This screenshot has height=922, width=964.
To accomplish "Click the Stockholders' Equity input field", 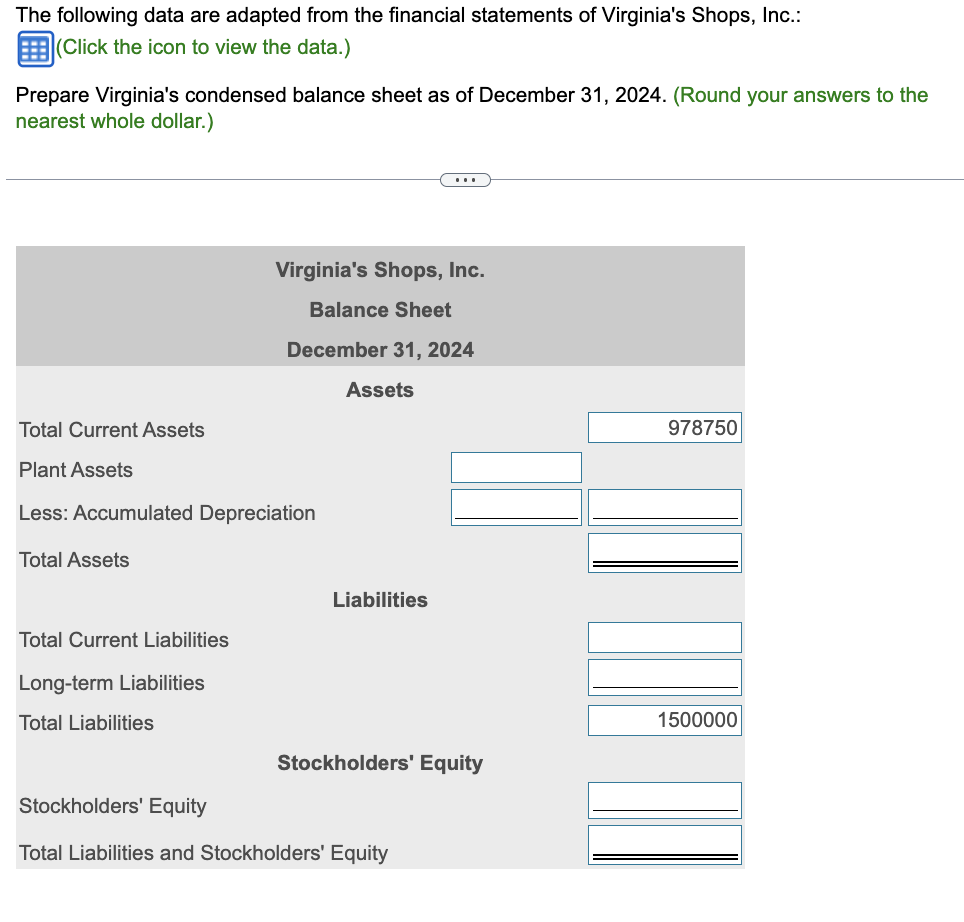I will (665, 800).
